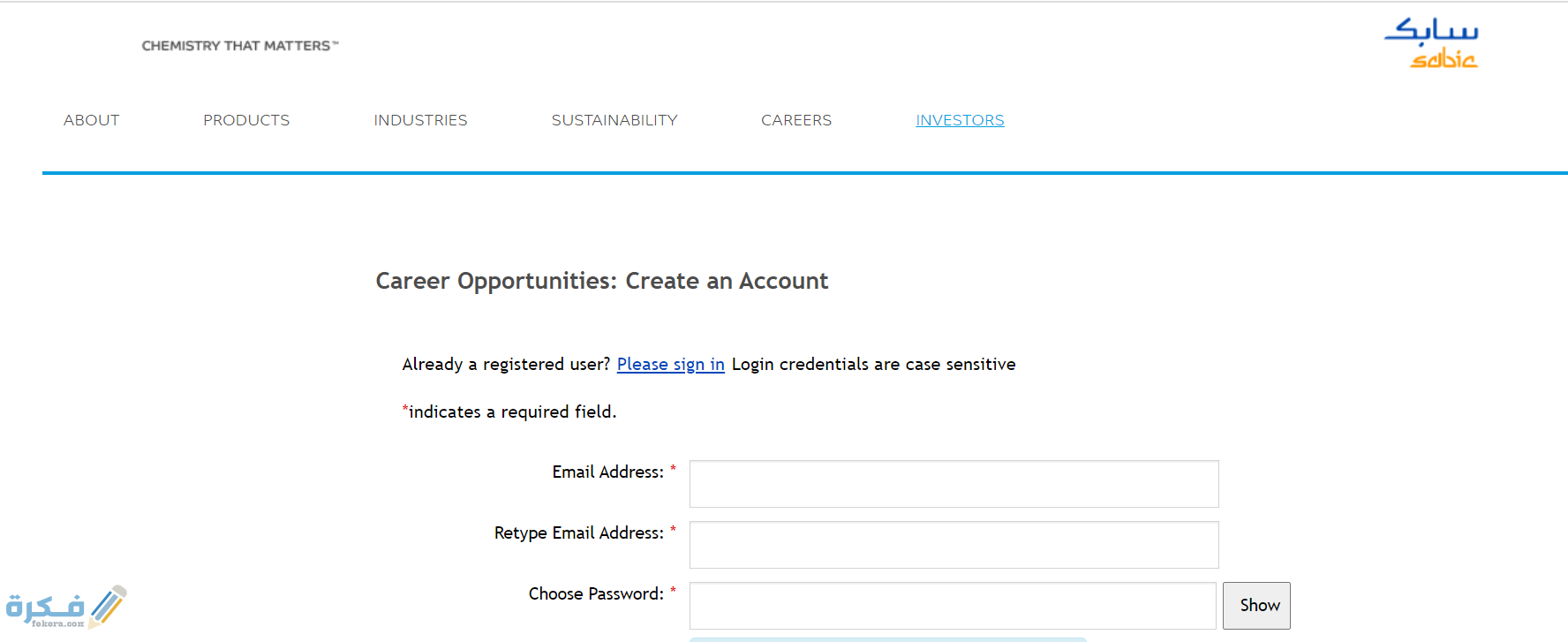Screen dimensions: 1568x642
Task: Show the password with Show button
Action: tap(1256, 606)
